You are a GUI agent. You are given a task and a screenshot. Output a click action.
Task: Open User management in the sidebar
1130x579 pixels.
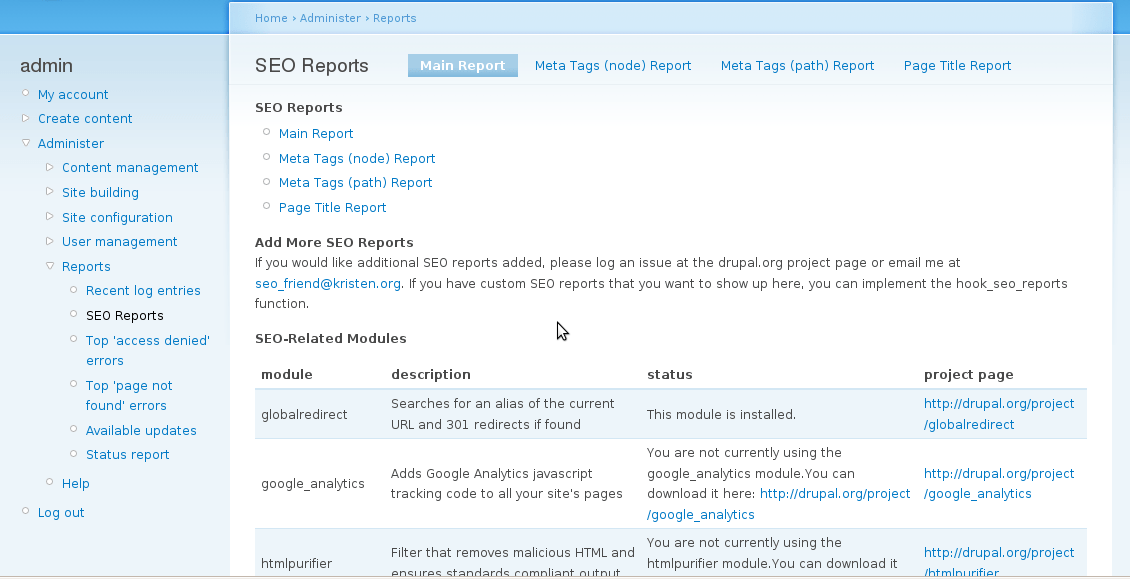(x=120, y=242)
